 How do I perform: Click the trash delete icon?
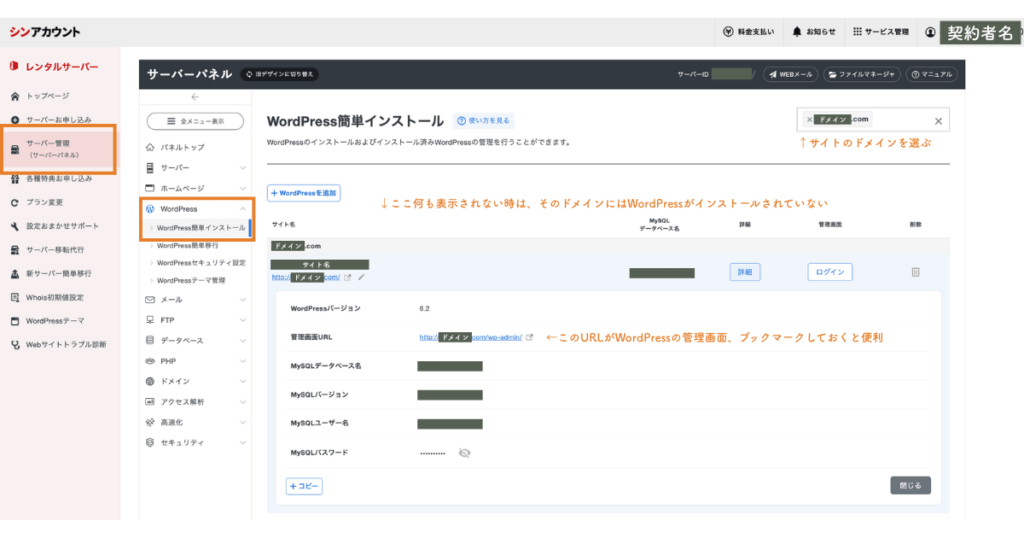916,272
